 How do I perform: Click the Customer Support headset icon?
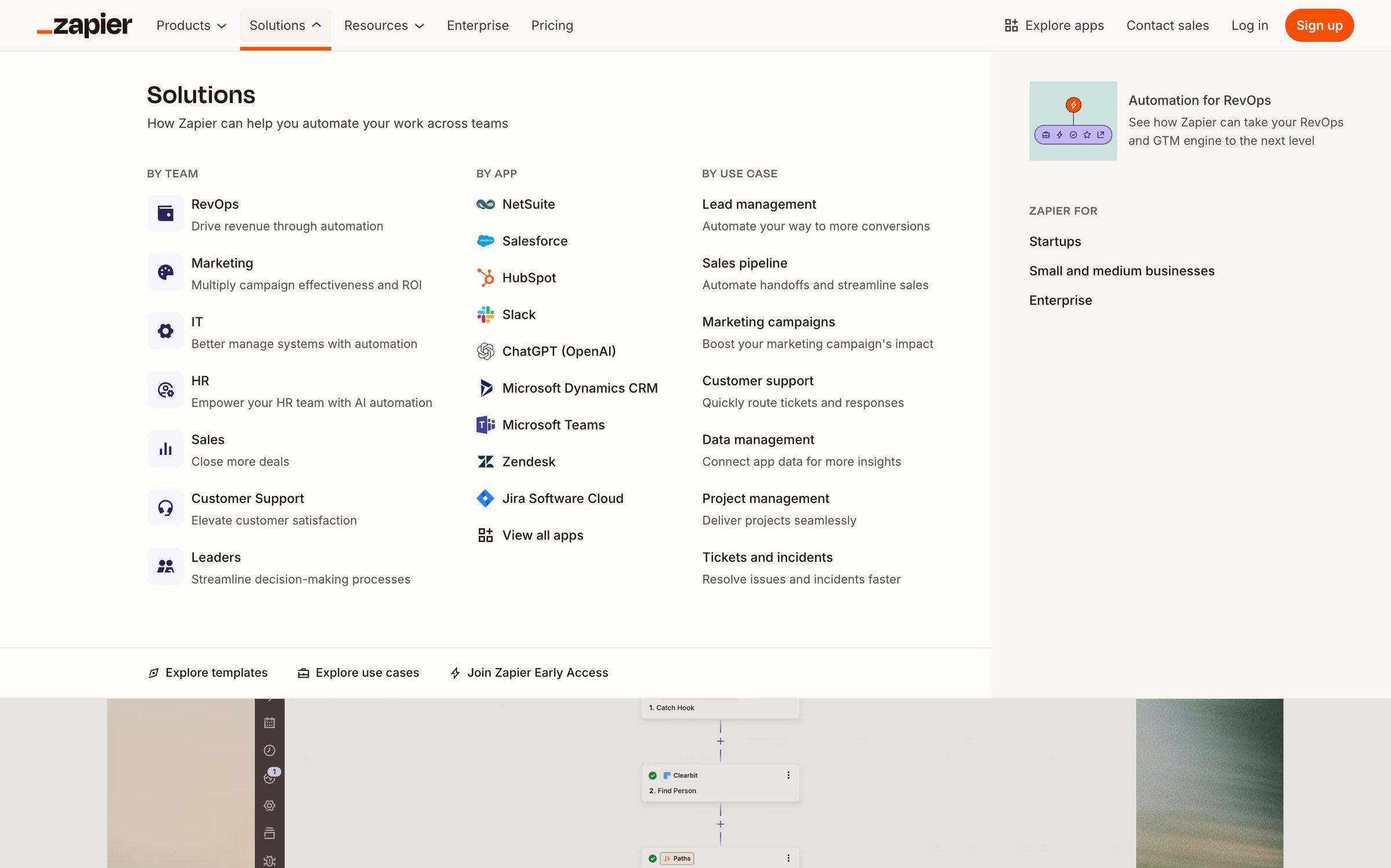click(x=165, y=508)
